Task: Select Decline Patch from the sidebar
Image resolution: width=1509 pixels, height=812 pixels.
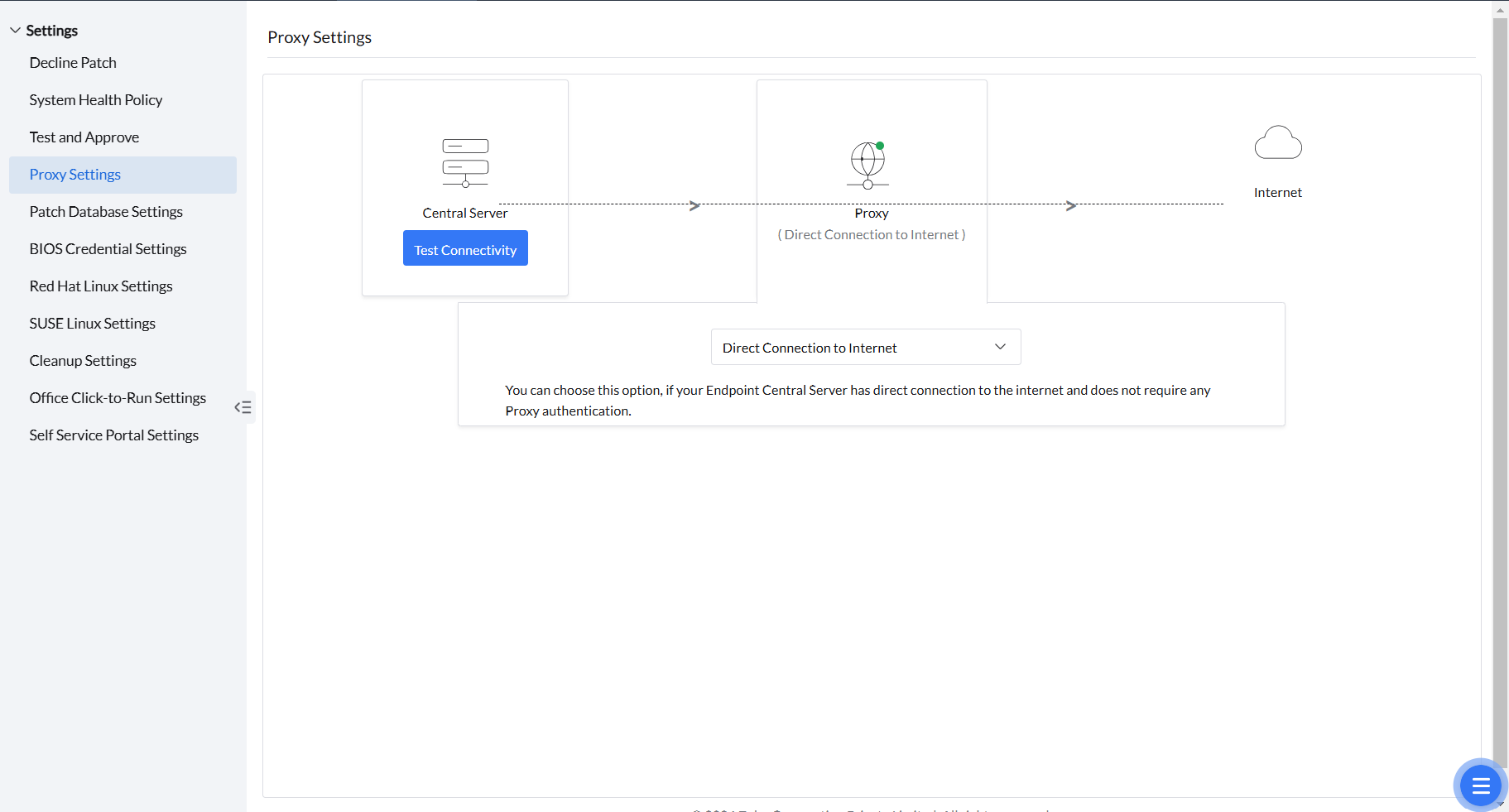Action: (x=73, y=62)
